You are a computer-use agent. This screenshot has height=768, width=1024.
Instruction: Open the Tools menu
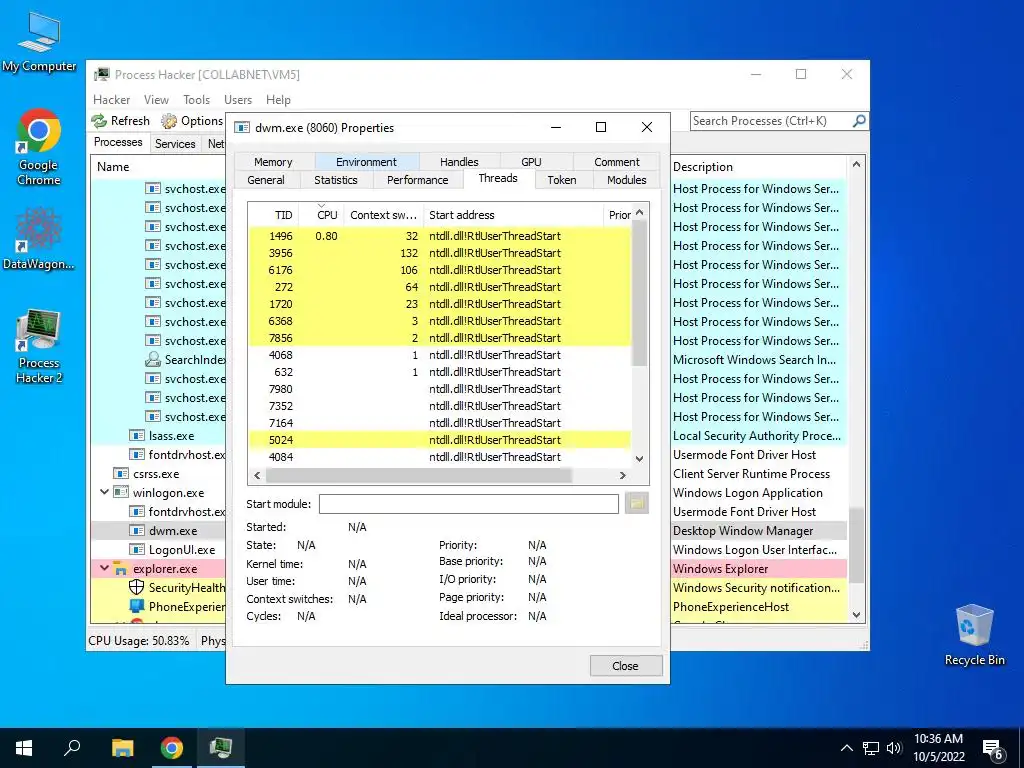point(197,99)
